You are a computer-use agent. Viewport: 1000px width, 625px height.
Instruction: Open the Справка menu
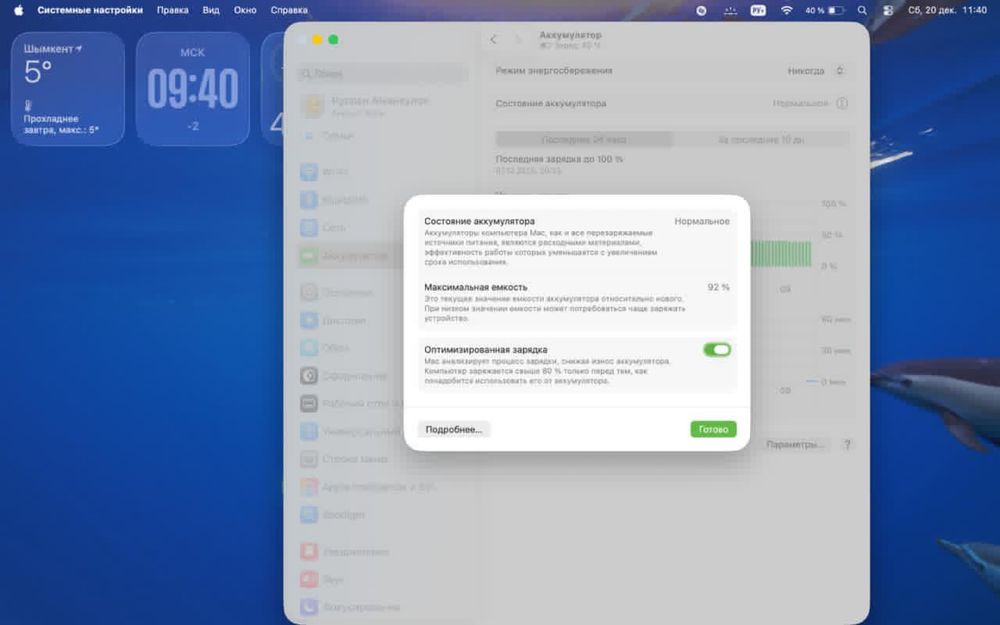point(289,10)
